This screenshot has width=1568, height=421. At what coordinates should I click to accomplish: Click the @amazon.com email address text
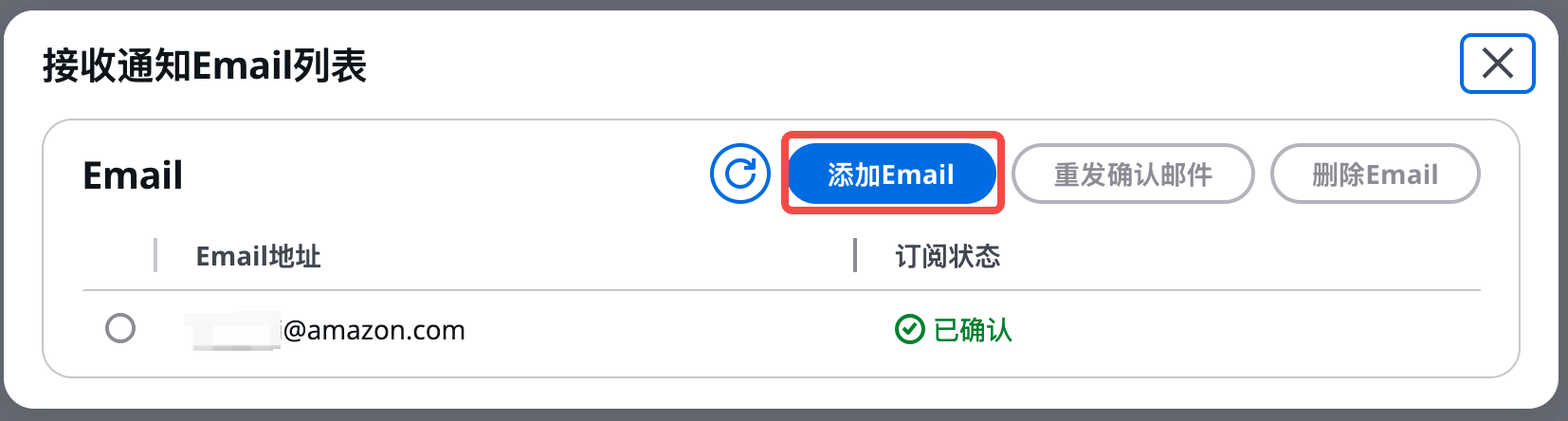point(374,330)
